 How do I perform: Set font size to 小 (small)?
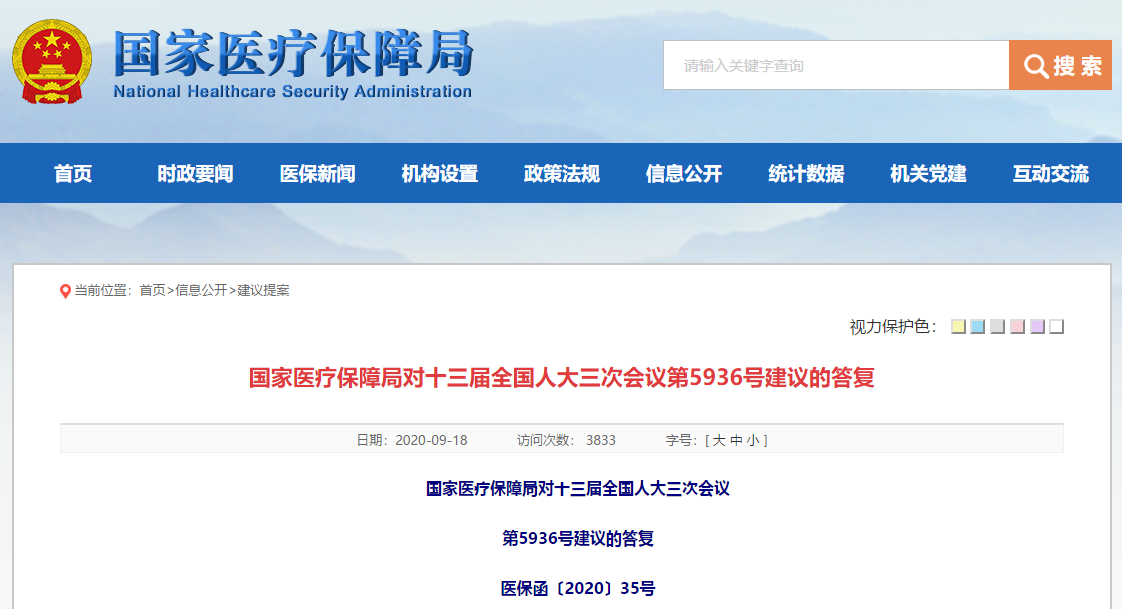753,440
